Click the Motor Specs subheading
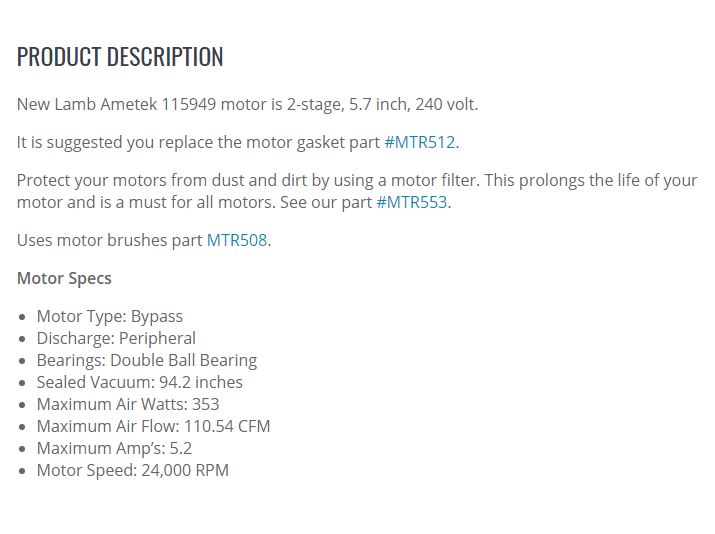Image resolution: width=715 pixels, height=534 pixels. click(x=64, y=278)
